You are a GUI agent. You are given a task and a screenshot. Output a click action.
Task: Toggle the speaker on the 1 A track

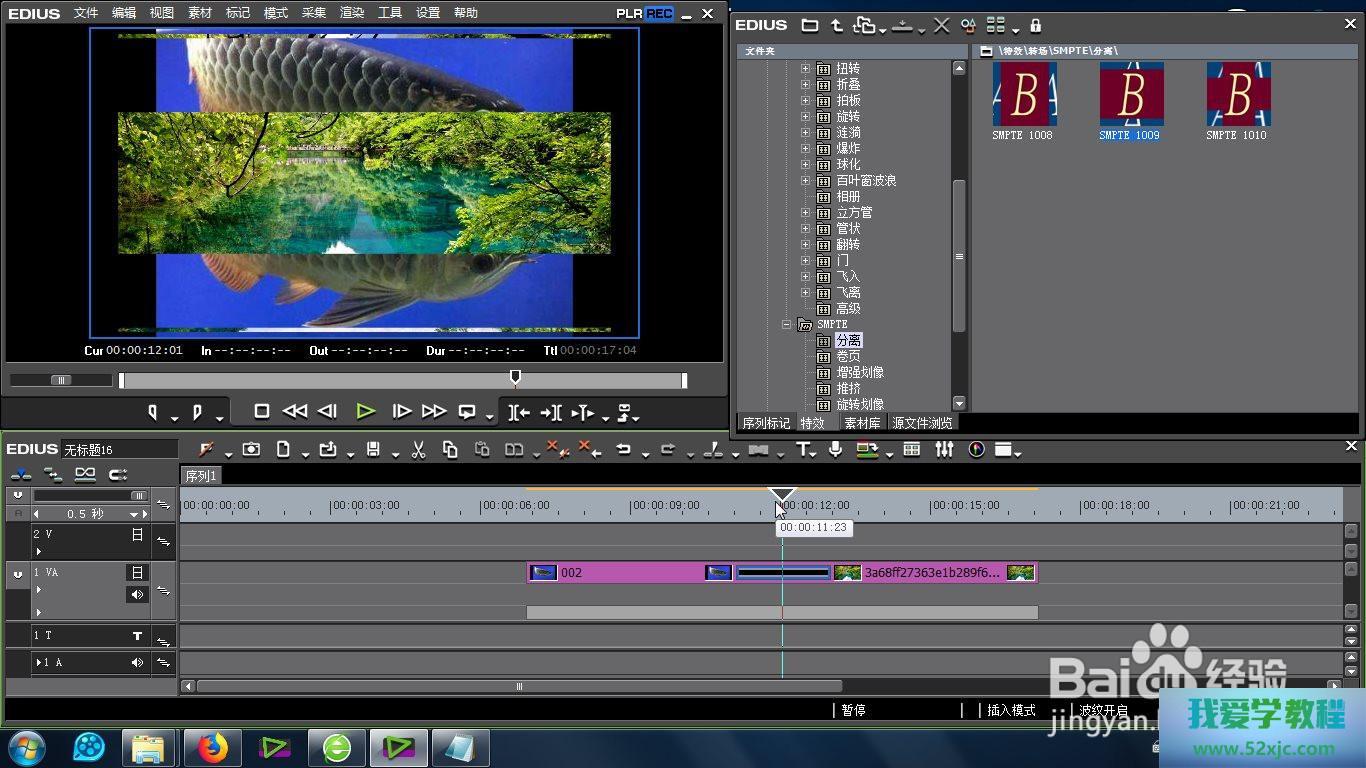coord(137,663)
